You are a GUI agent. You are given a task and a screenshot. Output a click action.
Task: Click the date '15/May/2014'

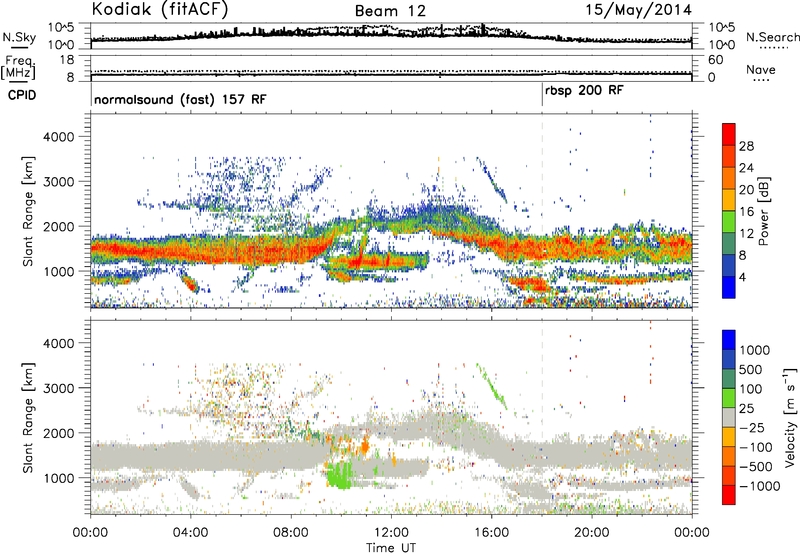click(638, 10)
